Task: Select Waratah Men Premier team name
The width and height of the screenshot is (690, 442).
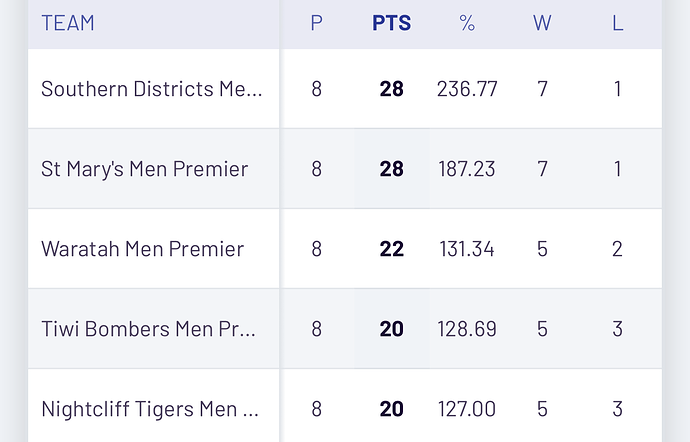Action: pos(142,249)
